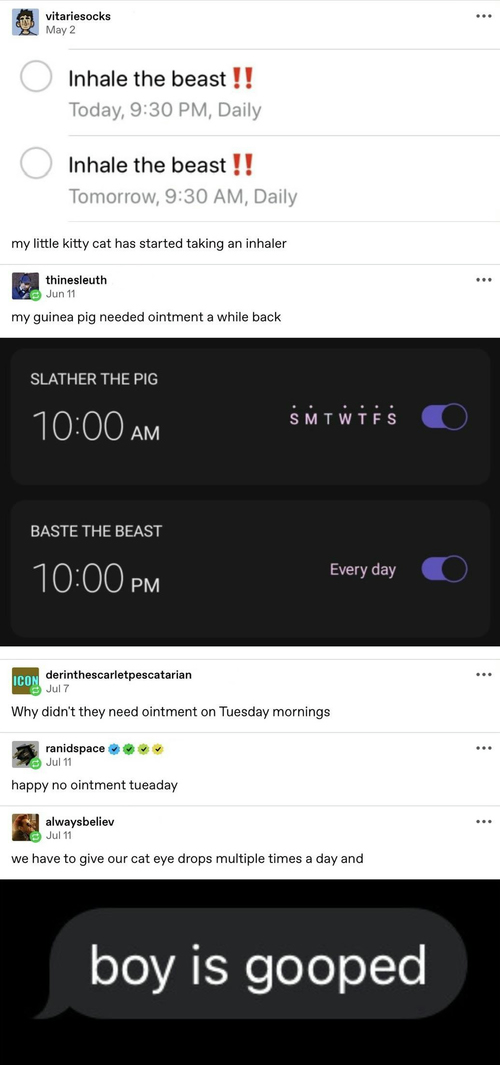Screen dimensions: 500x1065
Task: Click blue verified badge beside ranidspace
Action: pyautogui.click(x=114, y=748)
